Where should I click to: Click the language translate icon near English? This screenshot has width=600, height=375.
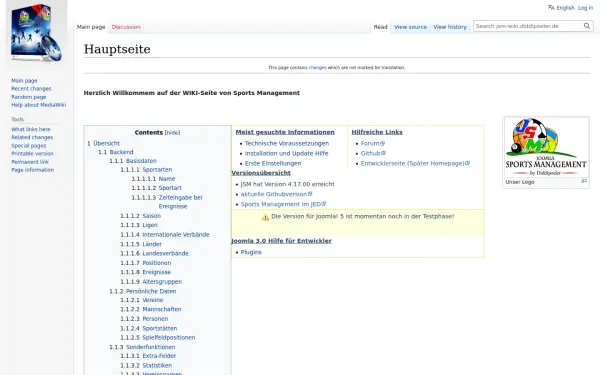pyautogui.click(x=551, y=8)
